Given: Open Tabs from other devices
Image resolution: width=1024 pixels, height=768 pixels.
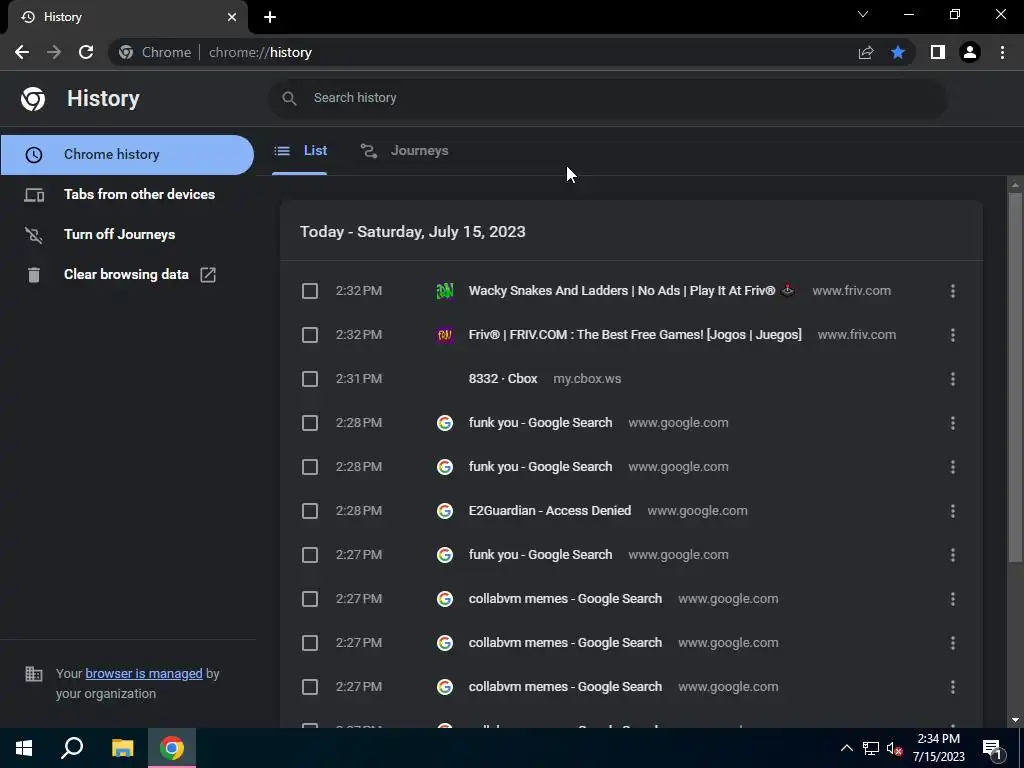Looking at the screenshot, I should click(139, 194).
